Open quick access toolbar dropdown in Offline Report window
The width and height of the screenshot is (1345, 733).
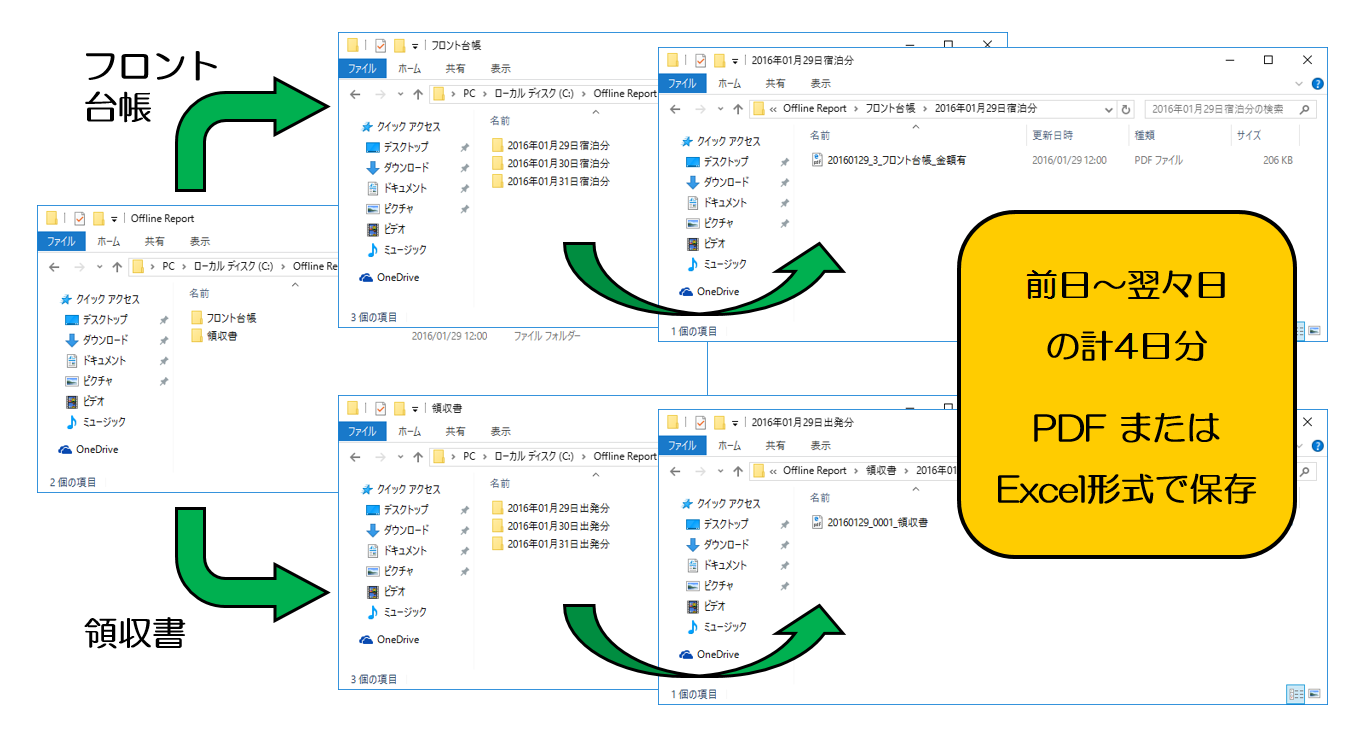[114, 219]
